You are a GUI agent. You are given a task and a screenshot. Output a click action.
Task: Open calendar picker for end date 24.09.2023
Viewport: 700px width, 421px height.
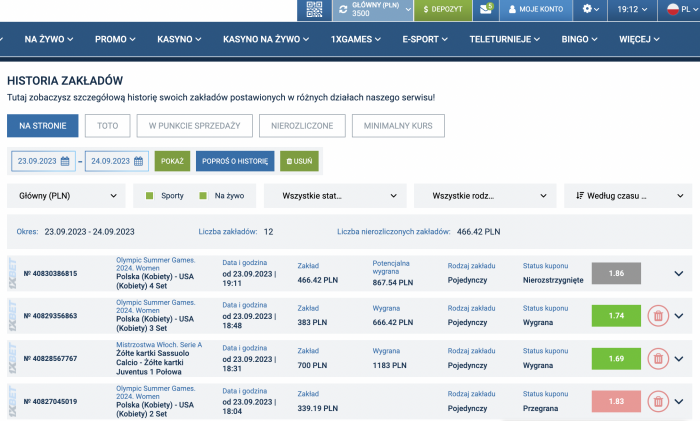pyautogui.click(x=139, y=160)
